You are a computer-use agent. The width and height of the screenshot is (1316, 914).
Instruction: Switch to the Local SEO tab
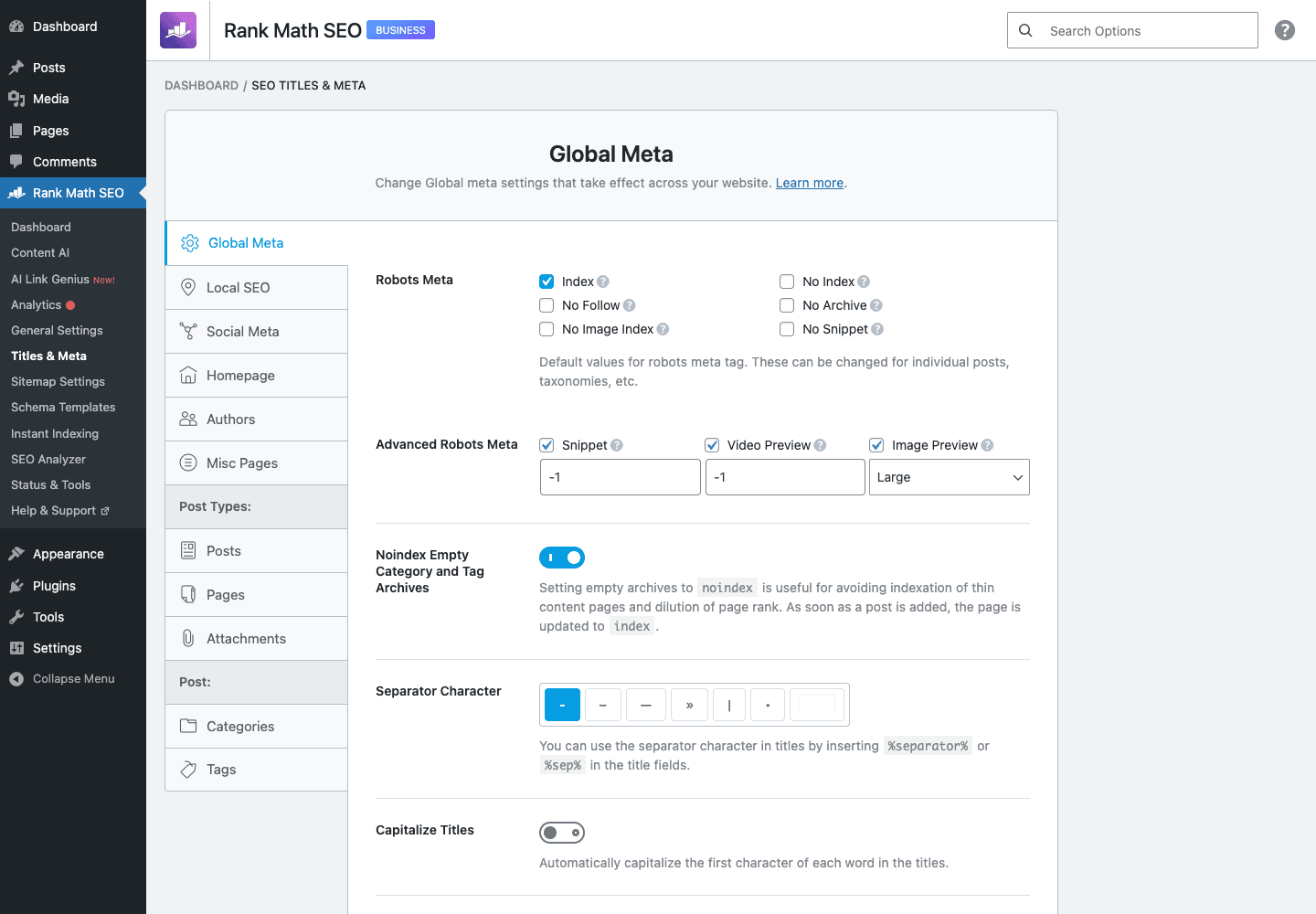[257, 287]
